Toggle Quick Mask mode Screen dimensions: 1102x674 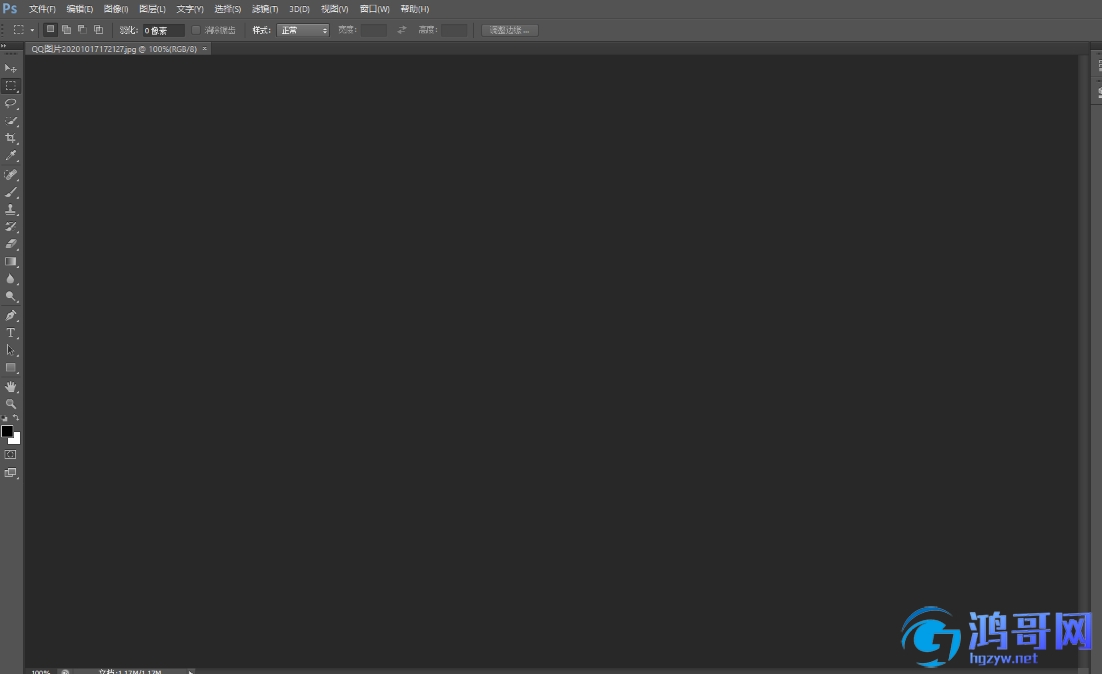coord(11,455)
